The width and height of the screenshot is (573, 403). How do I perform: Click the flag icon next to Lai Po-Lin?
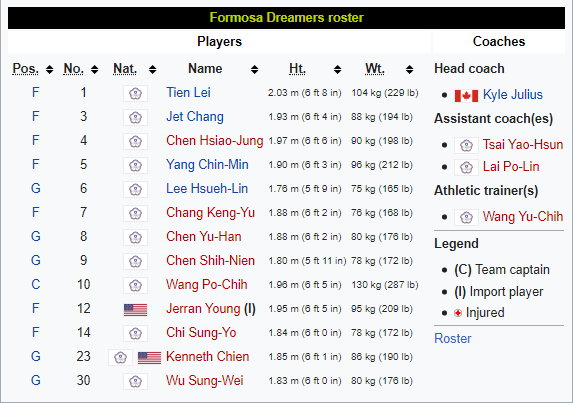pos(466,167)
